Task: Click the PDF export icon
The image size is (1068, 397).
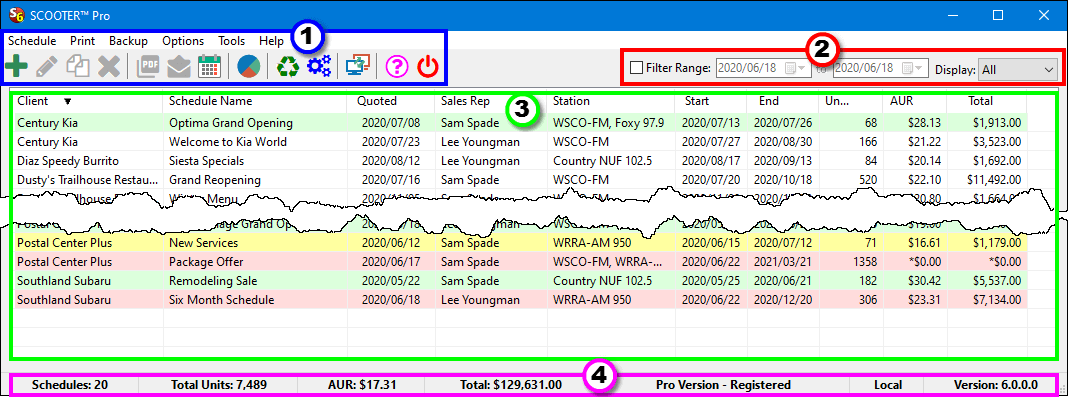Action: point(148,67)
